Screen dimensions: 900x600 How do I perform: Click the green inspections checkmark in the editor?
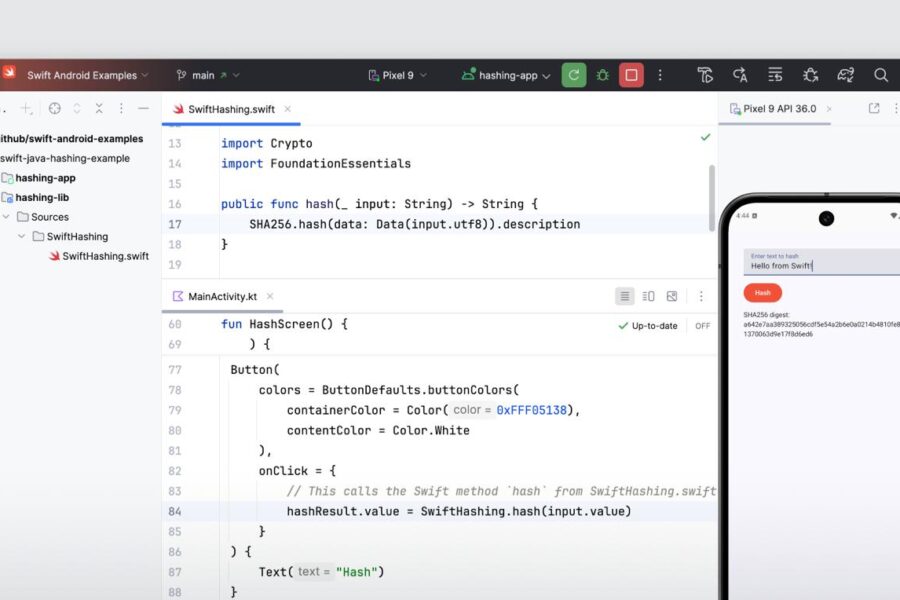pos(706,138)
